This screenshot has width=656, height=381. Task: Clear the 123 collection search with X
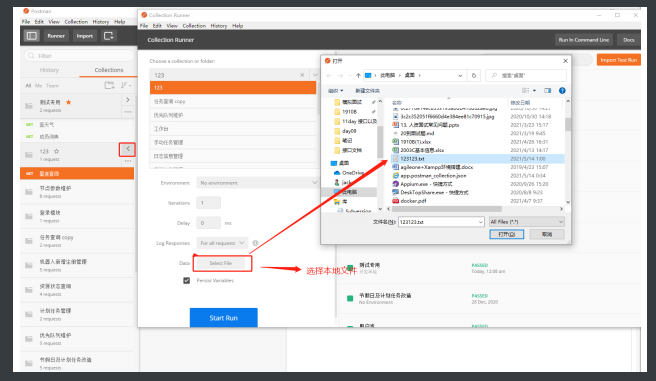click(x=302, y=75)
